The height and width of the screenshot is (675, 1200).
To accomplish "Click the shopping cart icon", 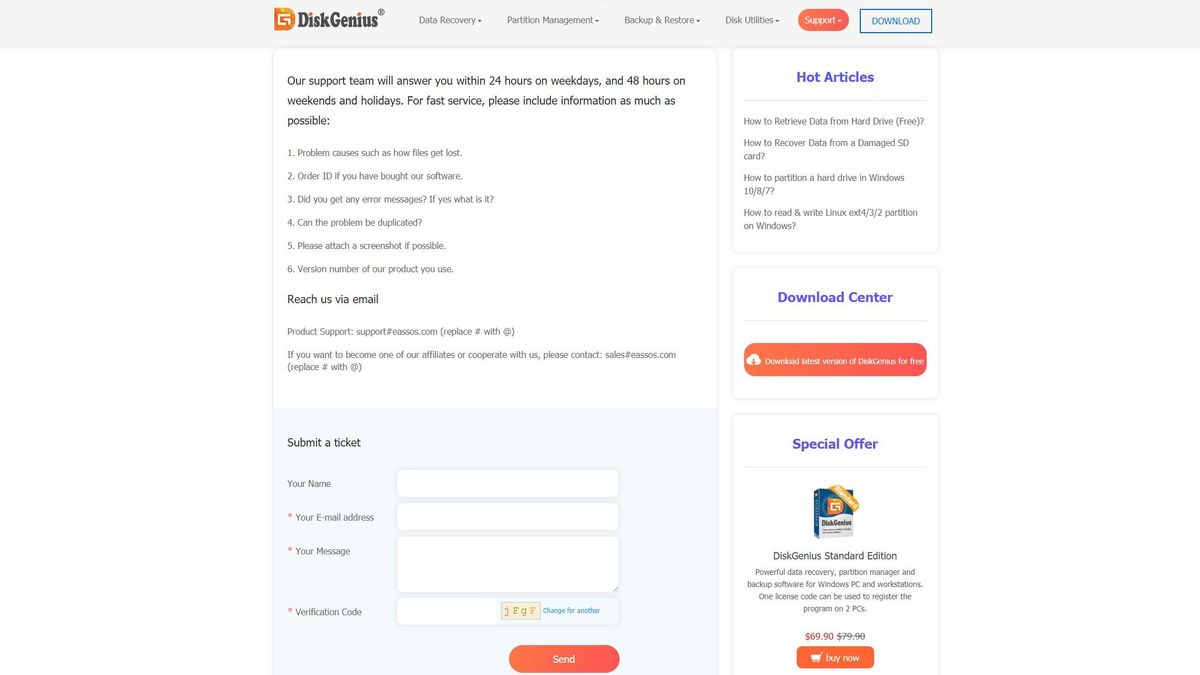I will (817, 657).
